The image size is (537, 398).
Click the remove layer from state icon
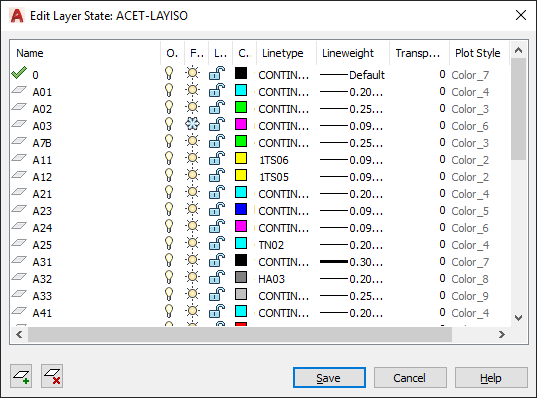52,376
